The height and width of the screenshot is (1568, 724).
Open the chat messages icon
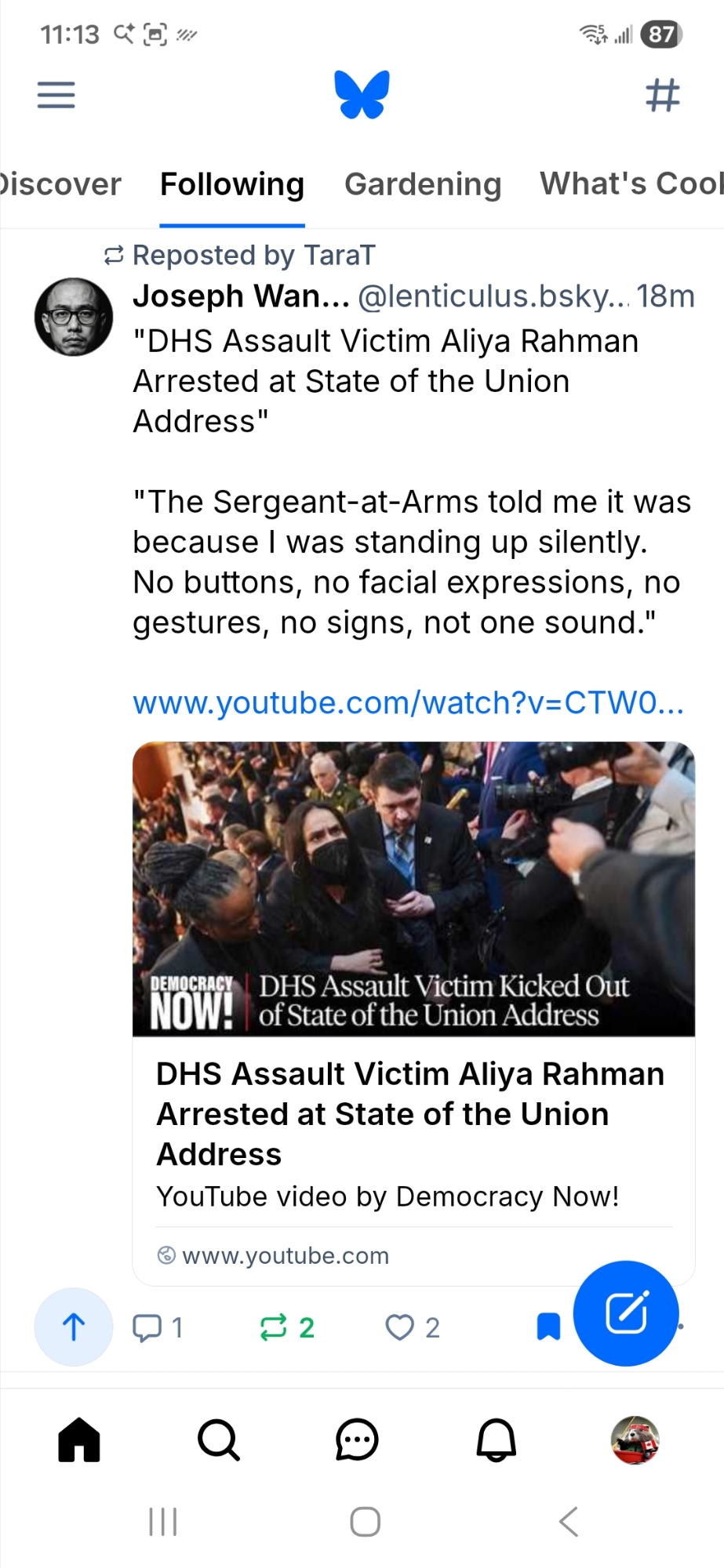[357, 1440]
